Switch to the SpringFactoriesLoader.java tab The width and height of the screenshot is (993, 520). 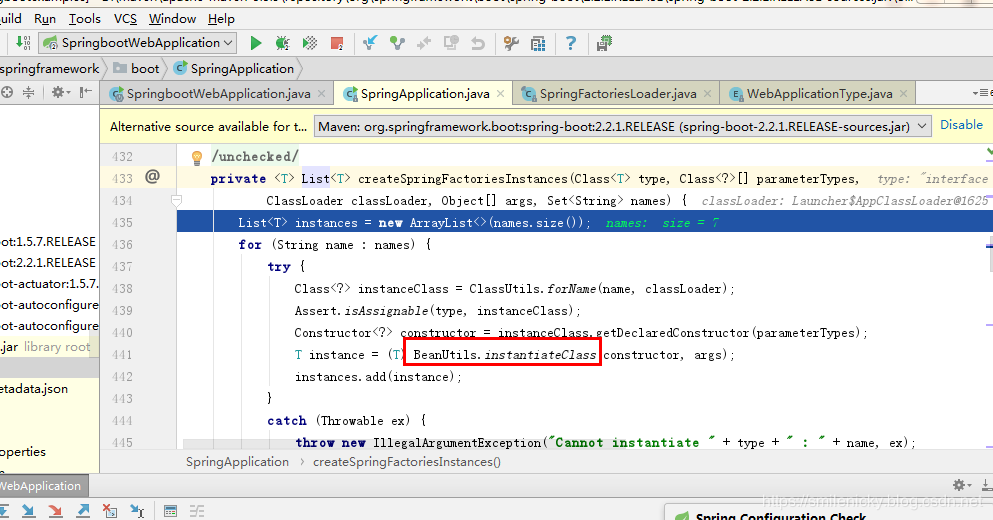click(x=617, y=94)
